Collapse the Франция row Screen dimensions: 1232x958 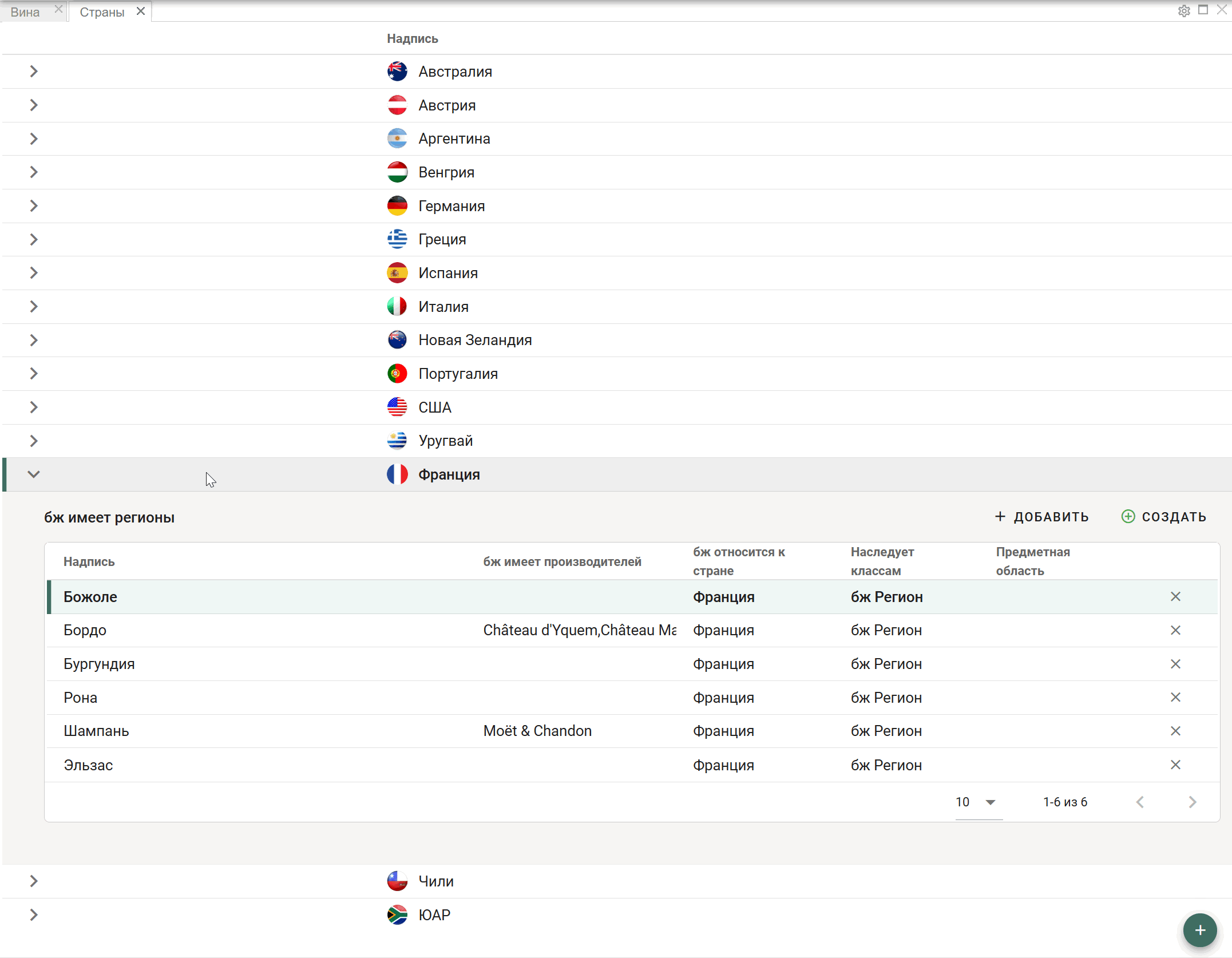pos(34,474)
